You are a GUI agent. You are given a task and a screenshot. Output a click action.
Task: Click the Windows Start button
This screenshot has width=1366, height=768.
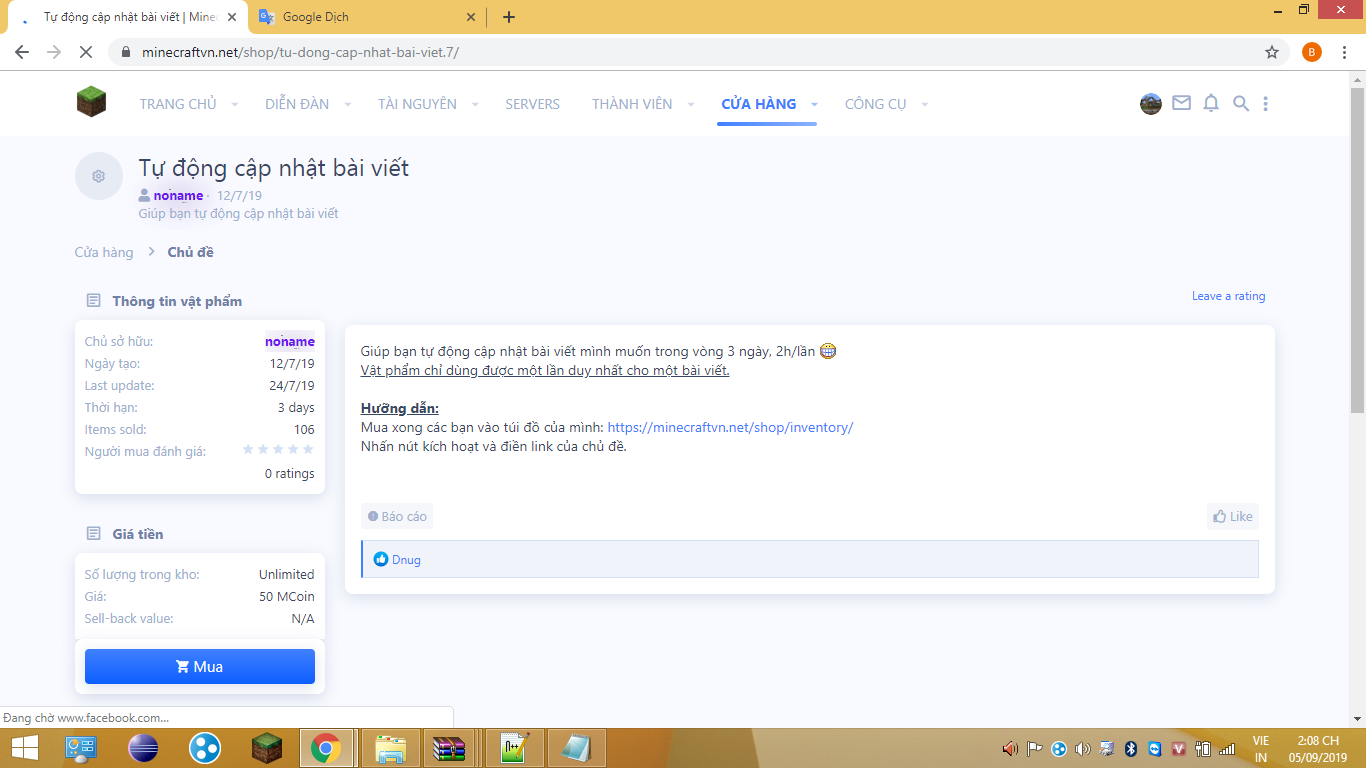pyautogui.click(x=25, y=748)
